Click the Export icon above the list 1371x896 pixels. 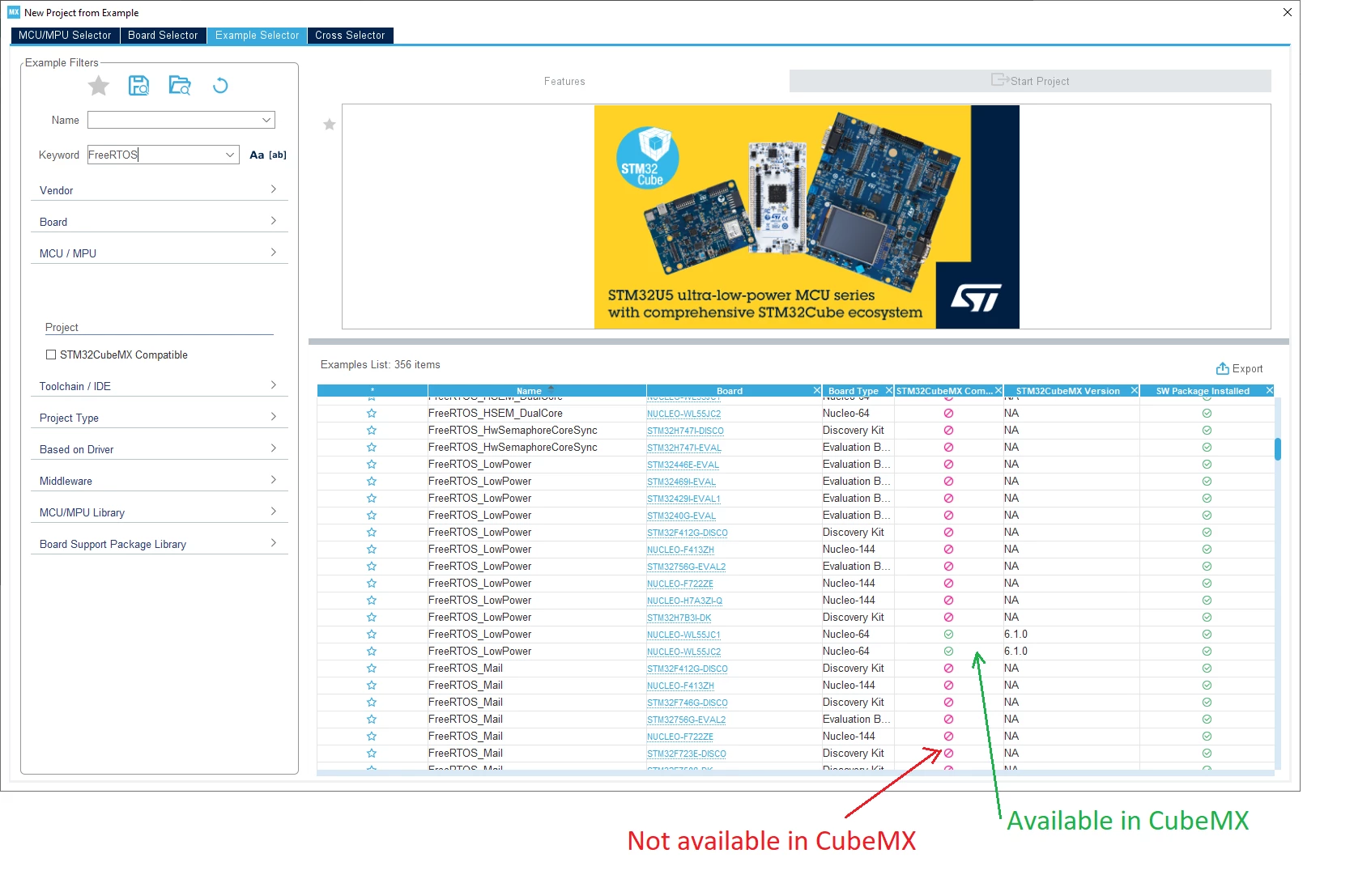(1222, 368)
